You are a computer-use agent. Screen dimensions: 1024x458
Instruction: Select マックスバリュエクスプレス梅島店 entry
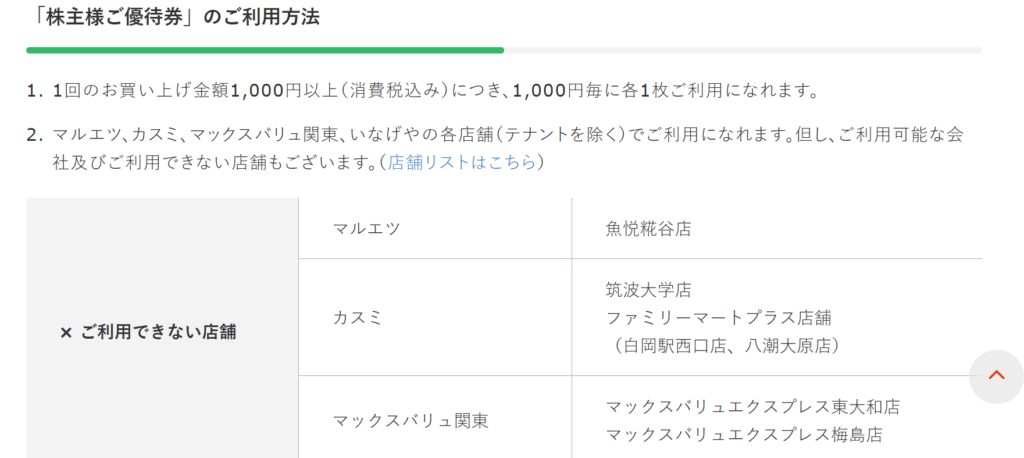pos(744,434)
